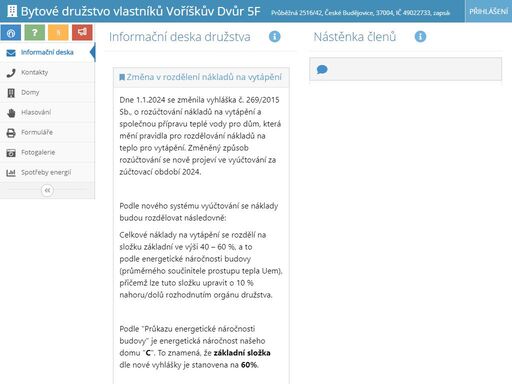Click the speech bubble comment icon

pyautogui.click(x=322, y=69)
